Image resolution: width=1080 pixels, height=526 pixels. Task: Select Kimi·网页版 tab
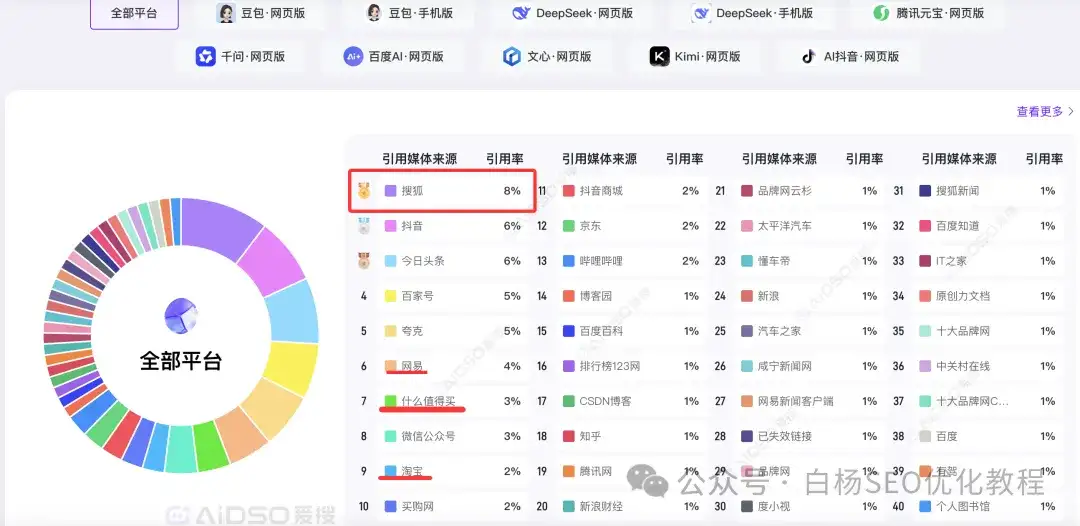[696, 56]
